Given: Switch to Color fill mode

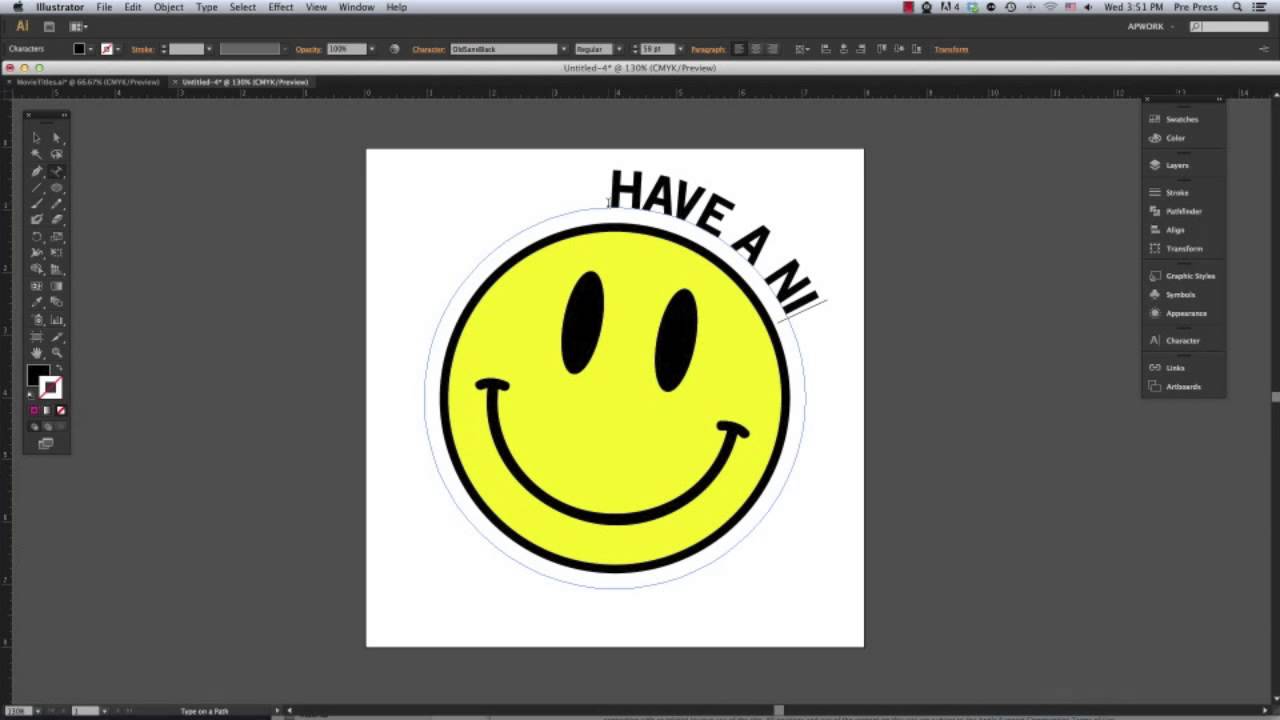Looking at the screenshot, I should coord(34,410).
